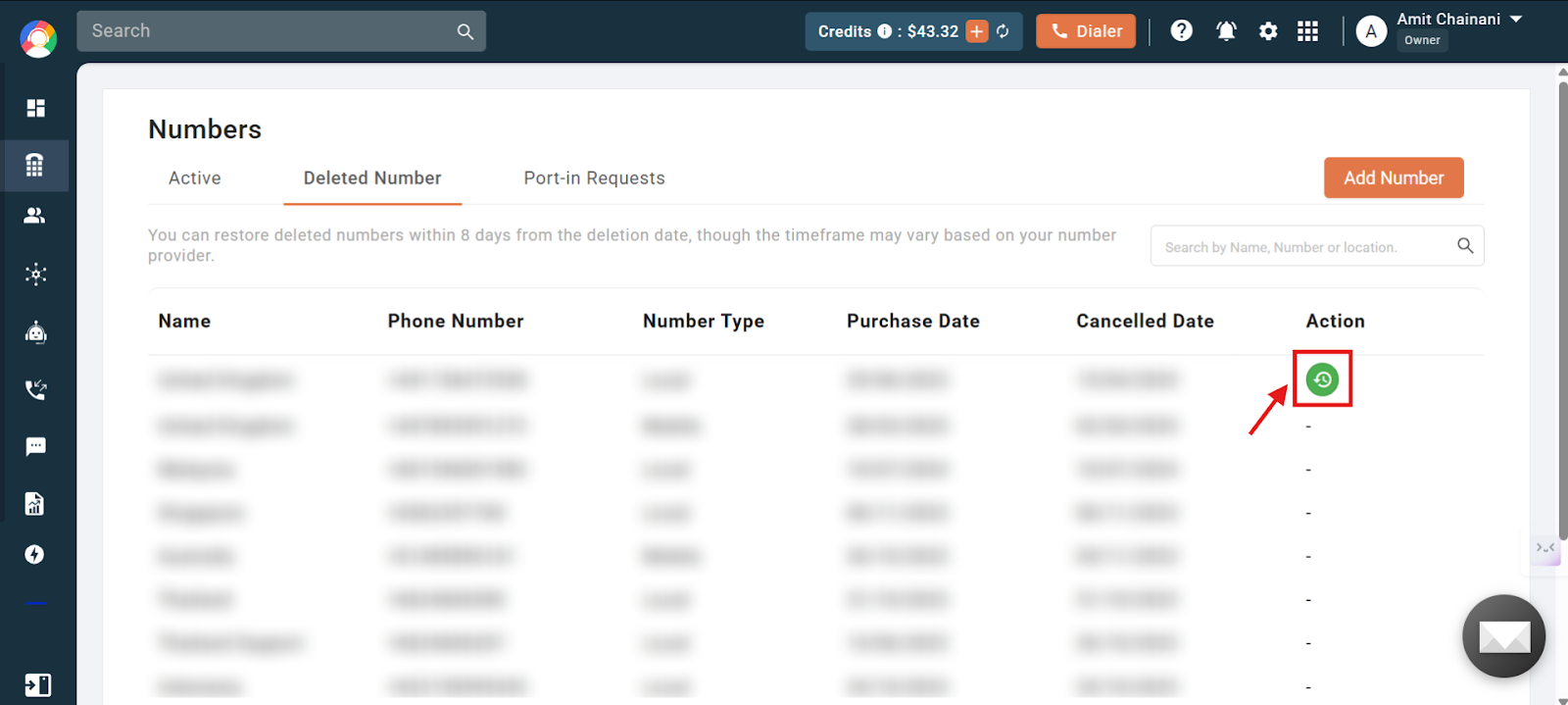Restore the deleted number with green icon

1322,379
